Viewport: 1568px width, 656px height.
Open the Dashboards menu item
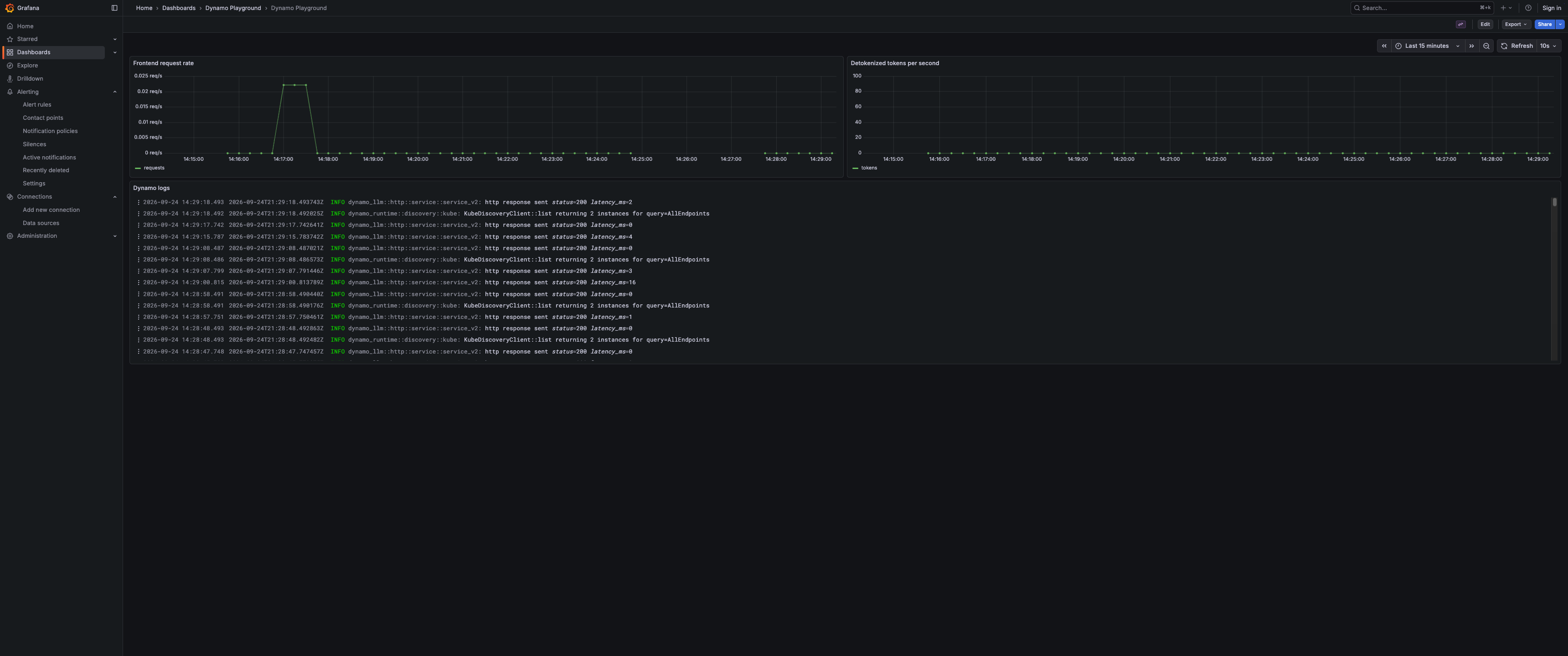[33, 52]
